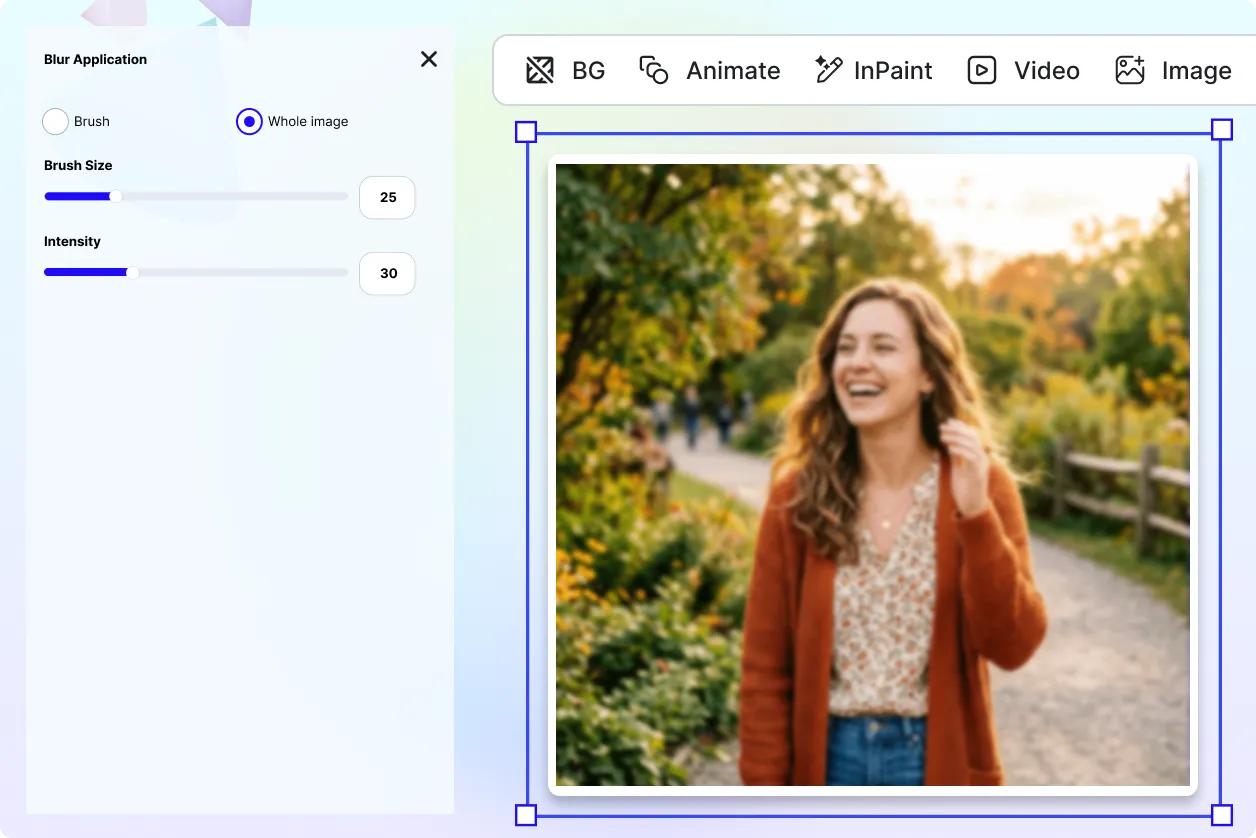
Task: Click the bottom-left selection handle
Action: click(526, 815)
